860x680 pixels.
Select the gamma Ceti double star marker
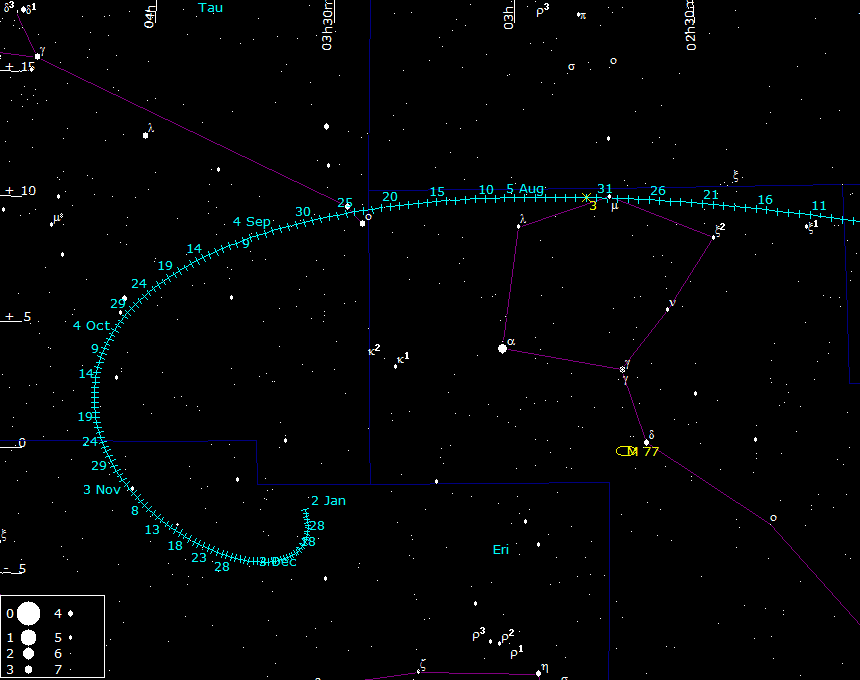(x=623, y=369)
